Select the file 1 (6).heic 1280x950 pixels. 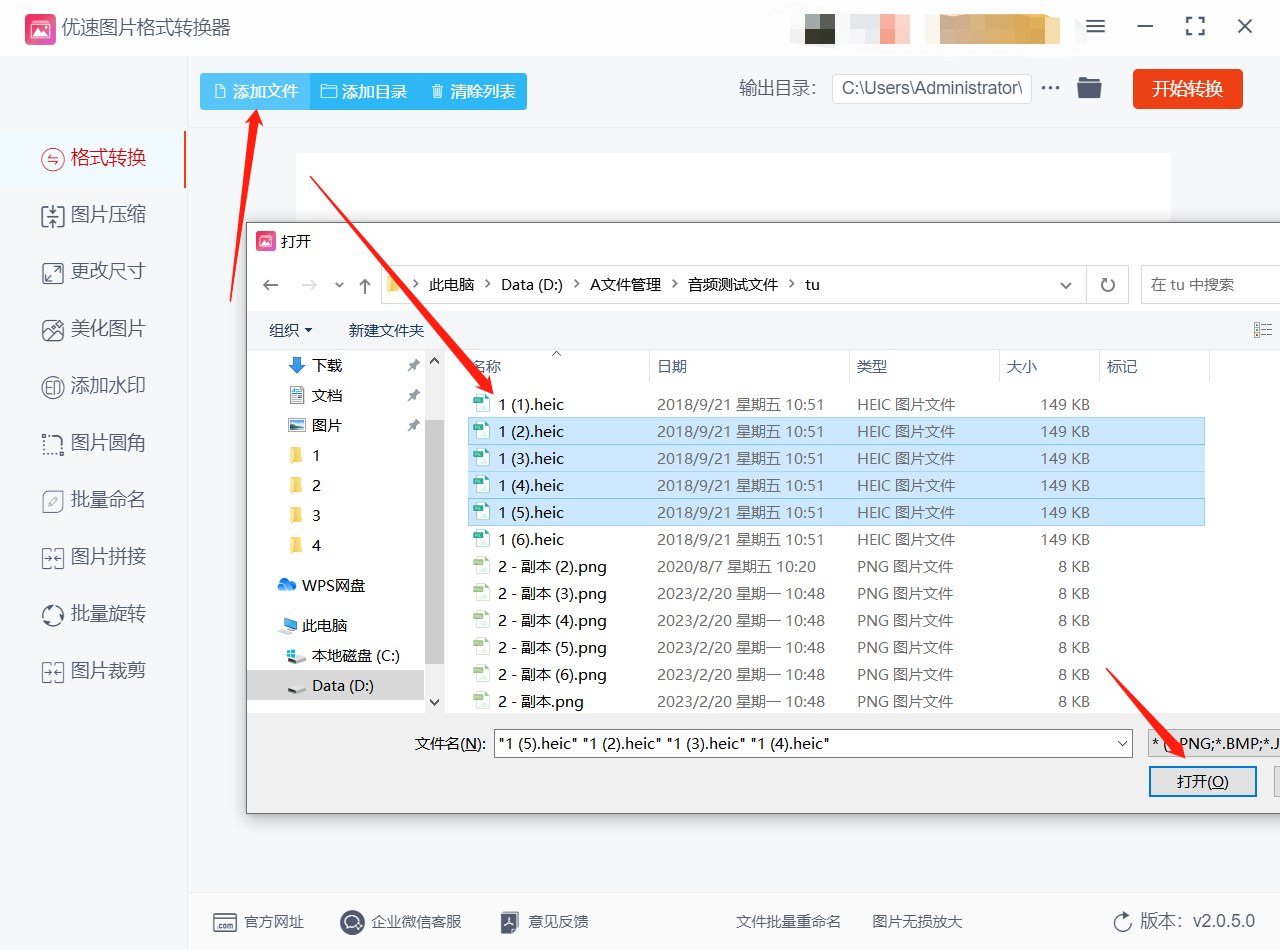[x=530, y=539]
